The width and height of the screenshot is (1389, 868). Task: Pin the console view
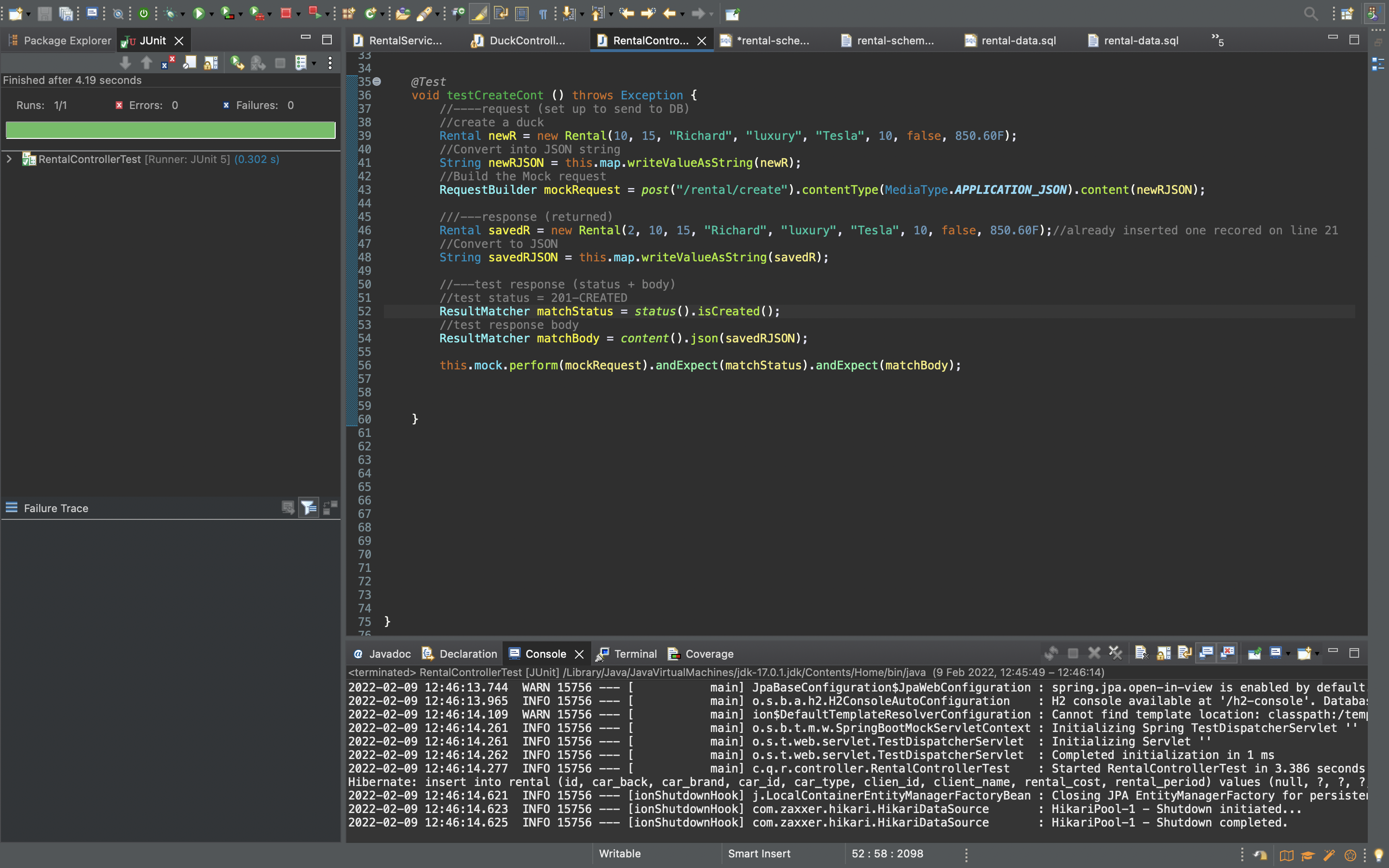point(1254,653)
